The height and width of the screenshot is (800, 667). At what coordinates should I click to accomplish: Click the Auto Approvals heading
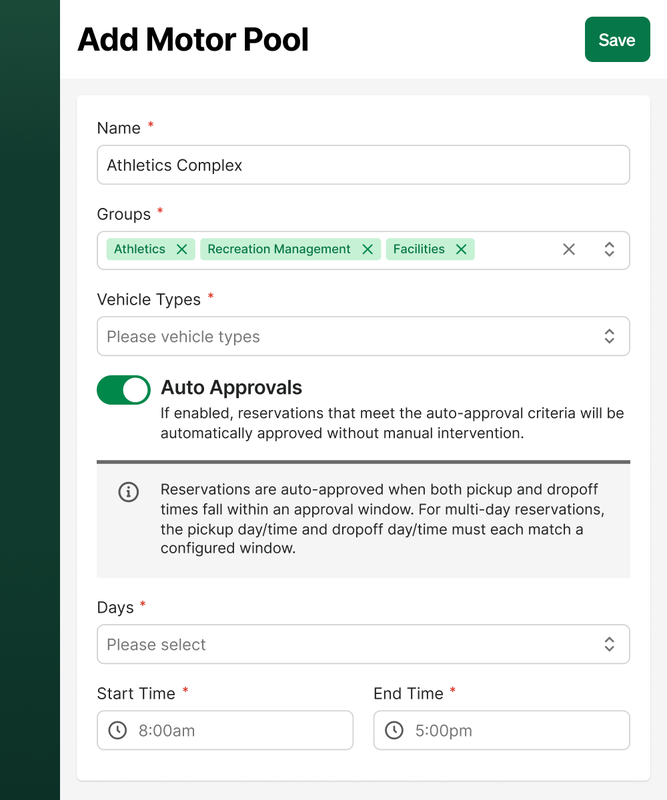click(231, 388)
